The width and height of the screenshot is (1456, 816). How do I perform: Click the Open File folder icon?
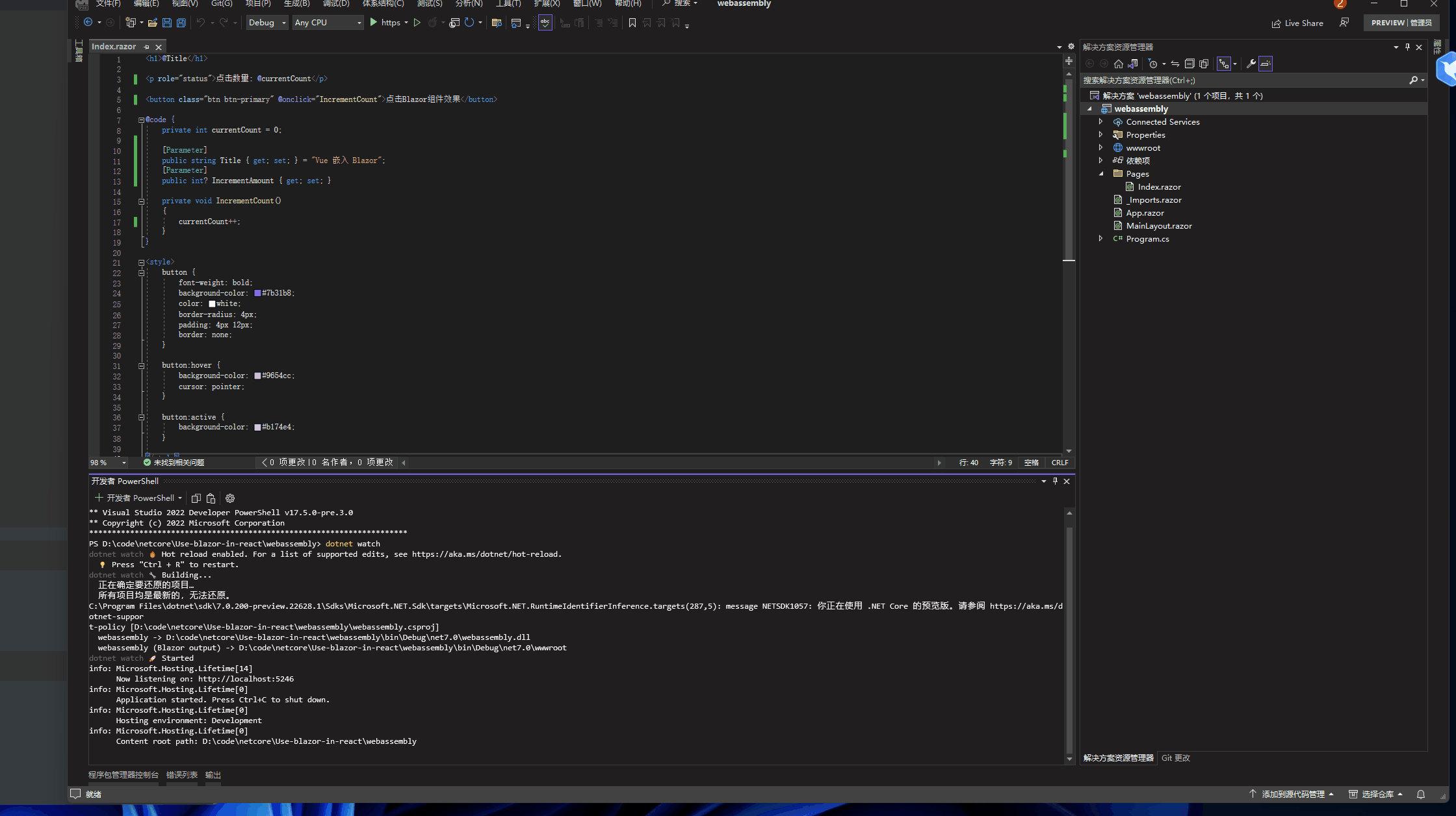point(153,23)
